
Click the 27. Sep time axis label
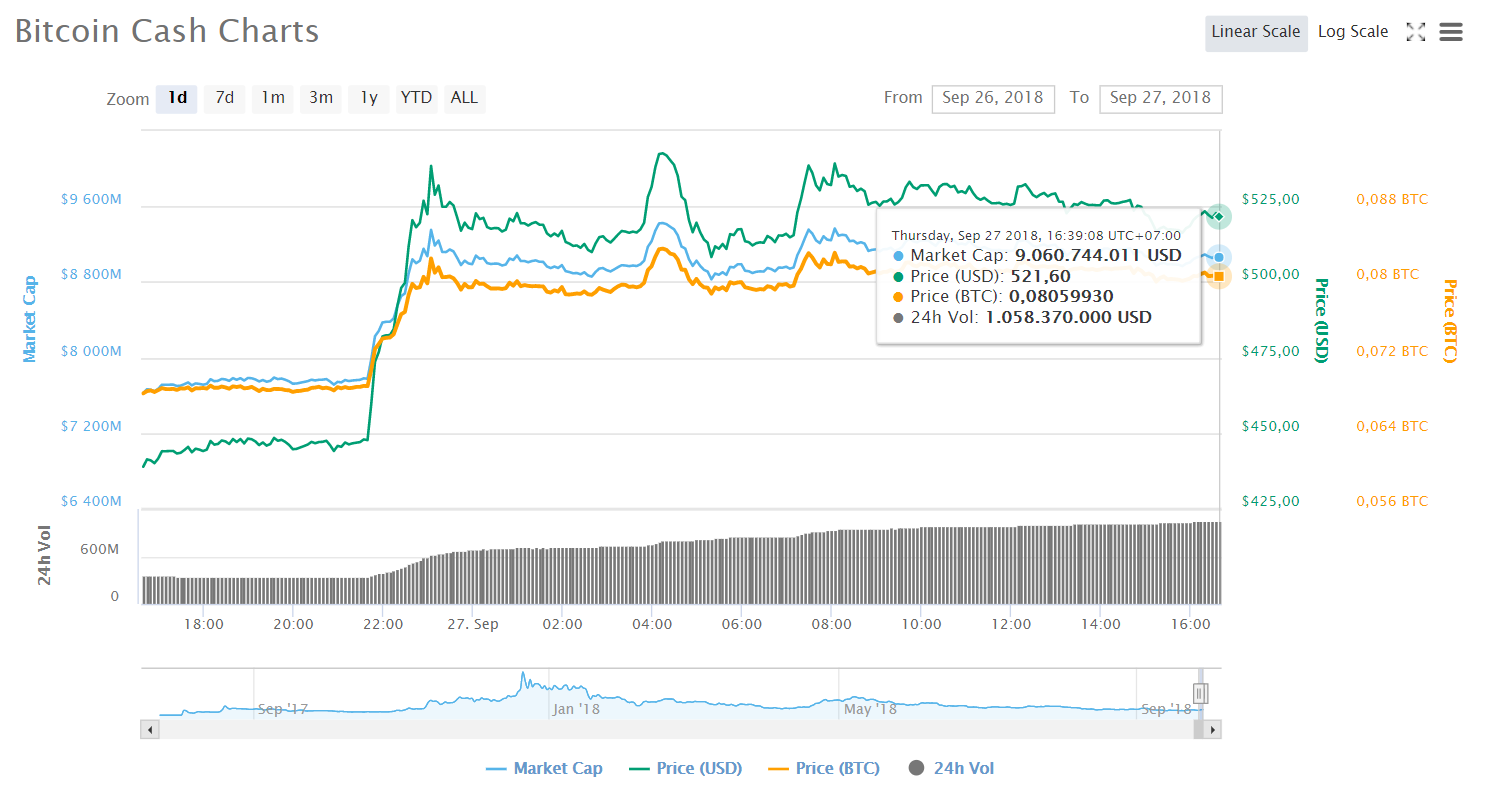(473, 624)
